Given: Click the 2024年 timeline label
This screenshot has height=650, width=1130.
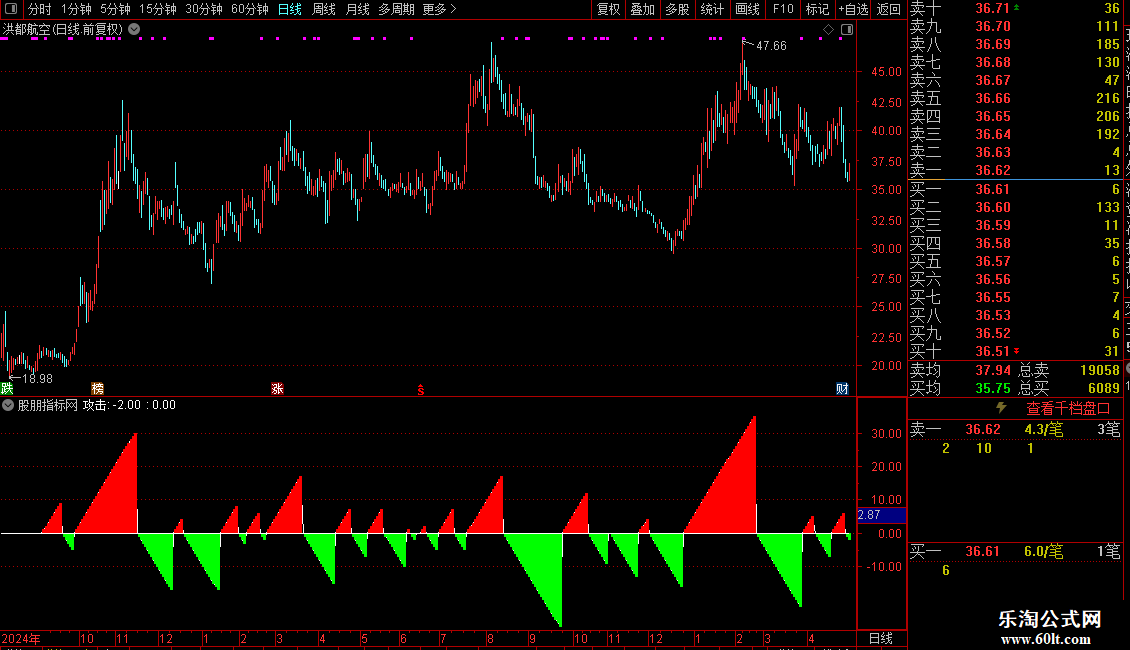Looking at the screenshot, I should pyautogui.click(x=21, y=638).
